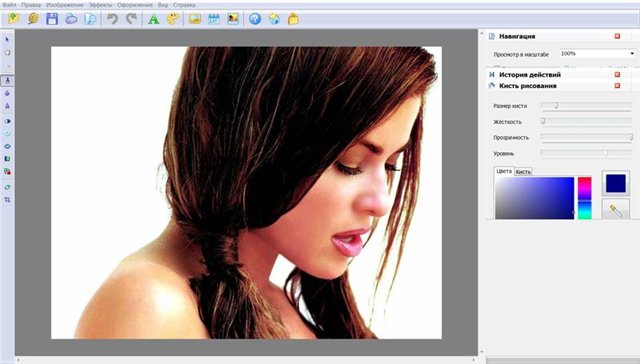
Task: Click the blue question mark help icon
Action: pyautogui.click(x=255, y=19)
